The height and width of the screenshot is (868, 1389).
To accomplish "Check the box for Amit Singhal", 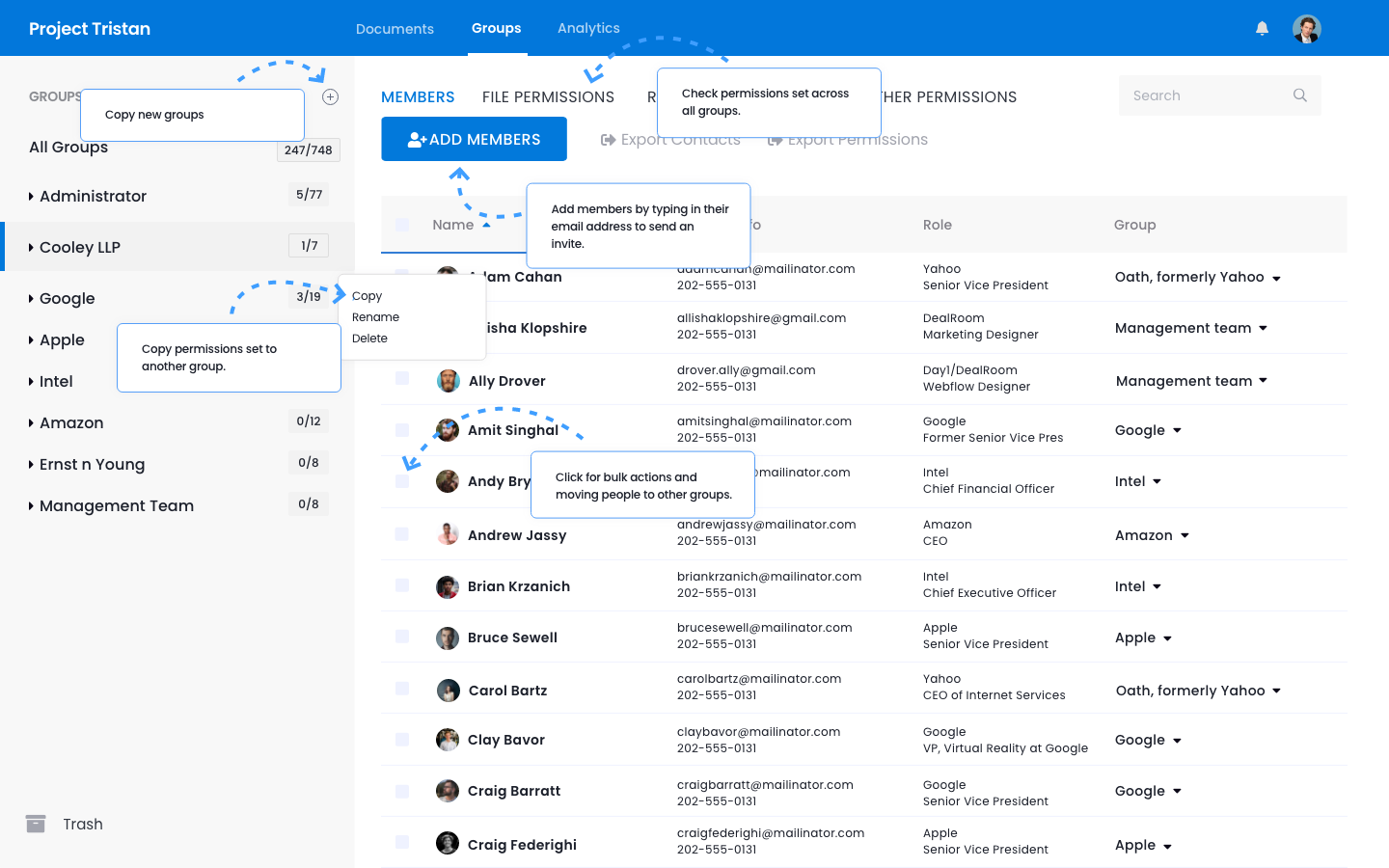I will click(402, 430).
